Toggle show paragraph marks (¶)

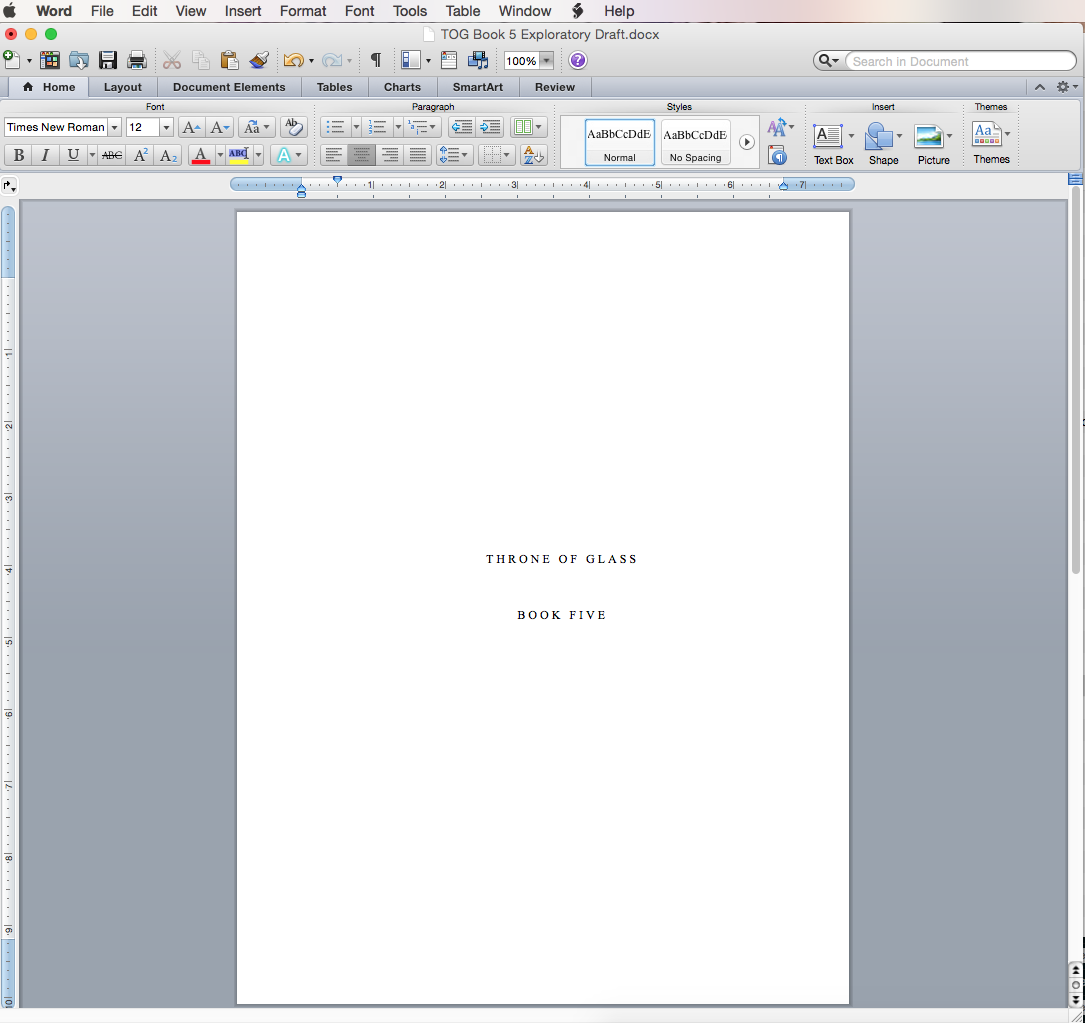point(376,60)
